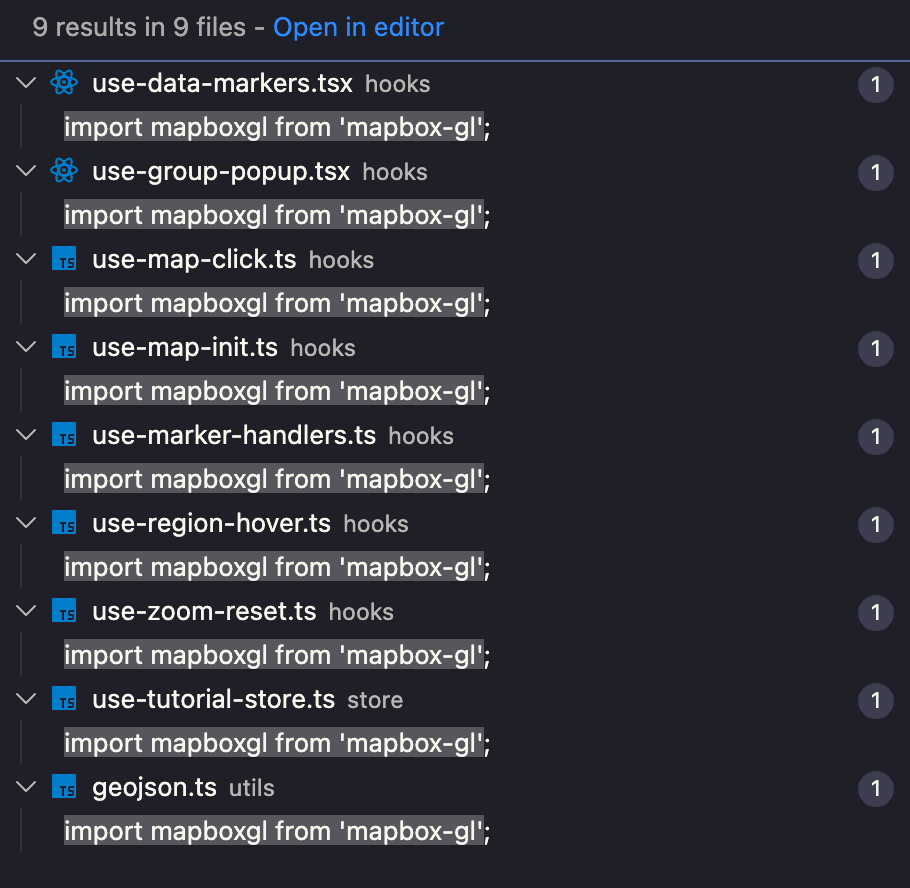910x888 pixels.
Task: Collapse the use-zoom-reset.ts result group
Action: point(25,612)
